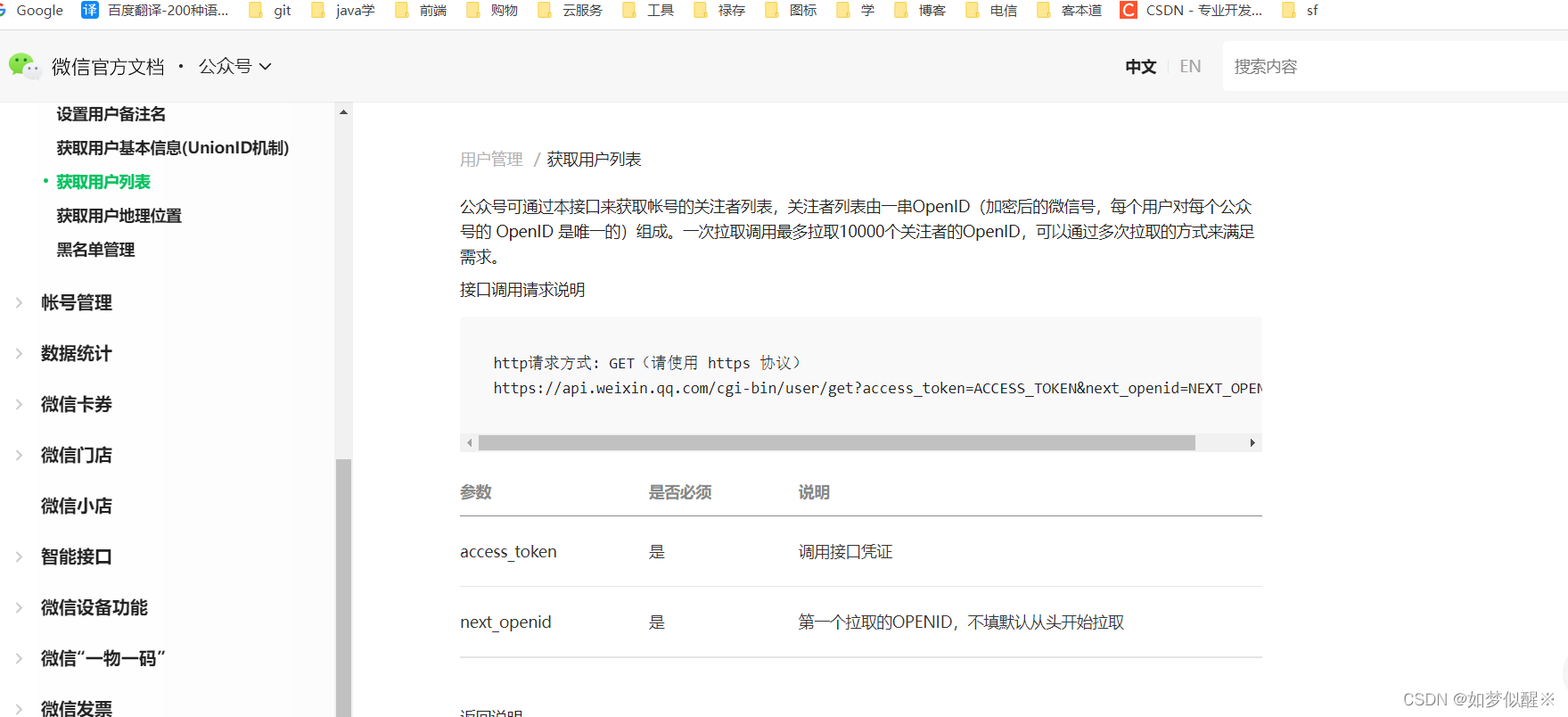This screenshot has width=1568, height=717.
Task: Click code block scroll-left arrow
Action: [469, 442]
